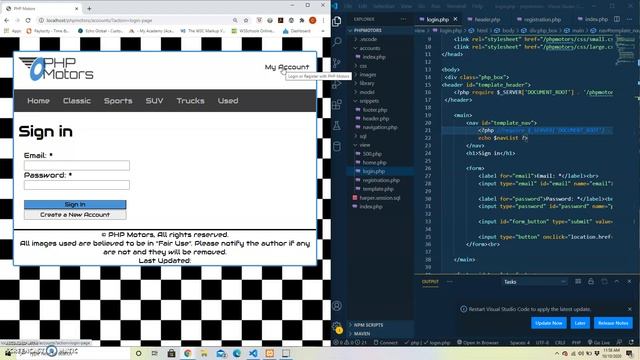This screenshot has width=640, height=360.
Task: Open the Windows Action Center notifications
Action: [x=630, y=353]
